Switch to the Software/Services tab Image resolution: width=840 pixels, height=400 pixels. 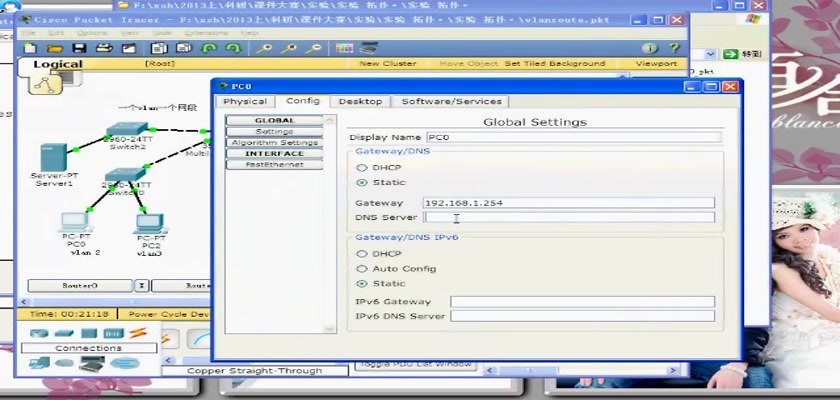[x=451, y=101]
